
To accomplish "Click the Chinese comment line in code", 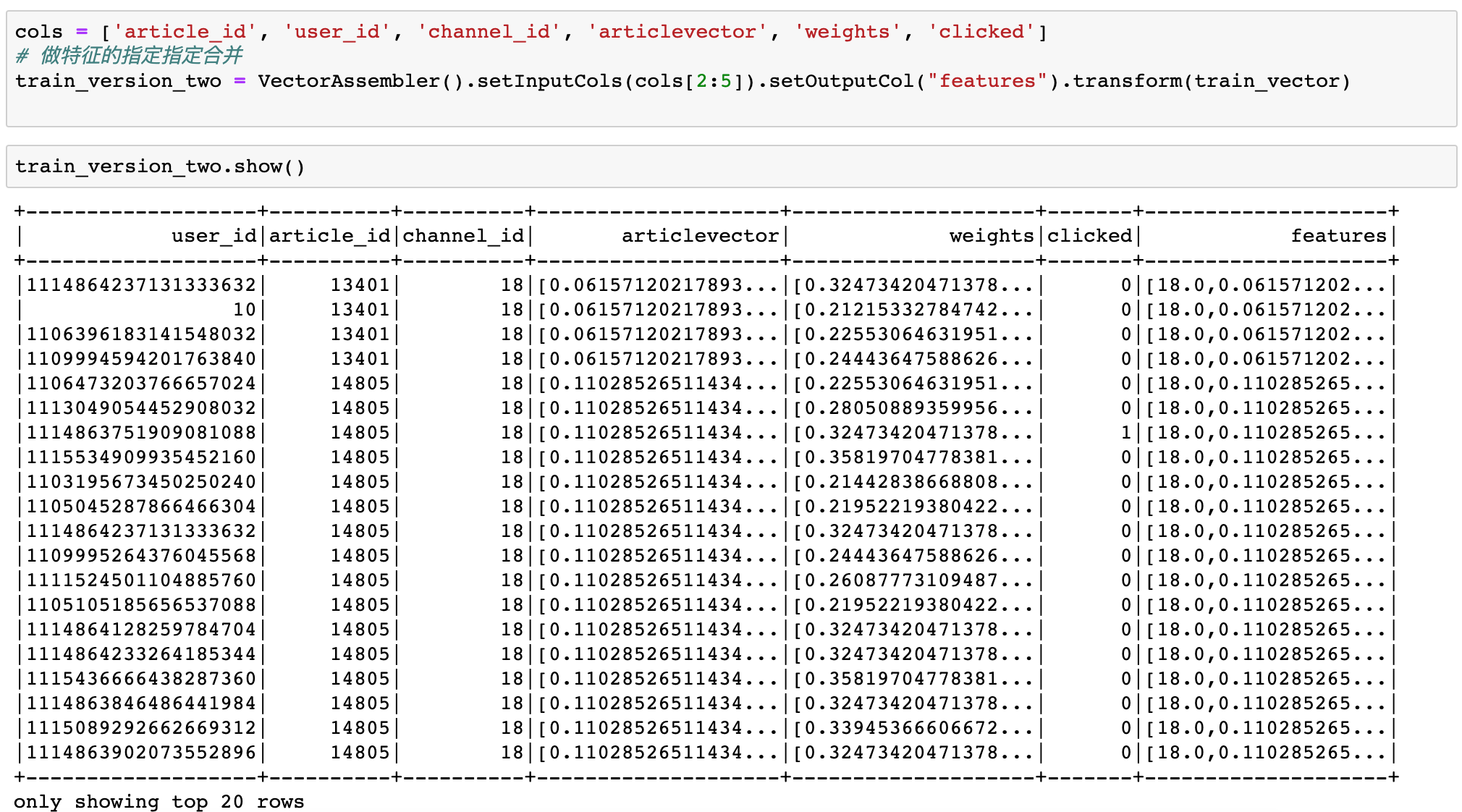I will coord(129,56).
